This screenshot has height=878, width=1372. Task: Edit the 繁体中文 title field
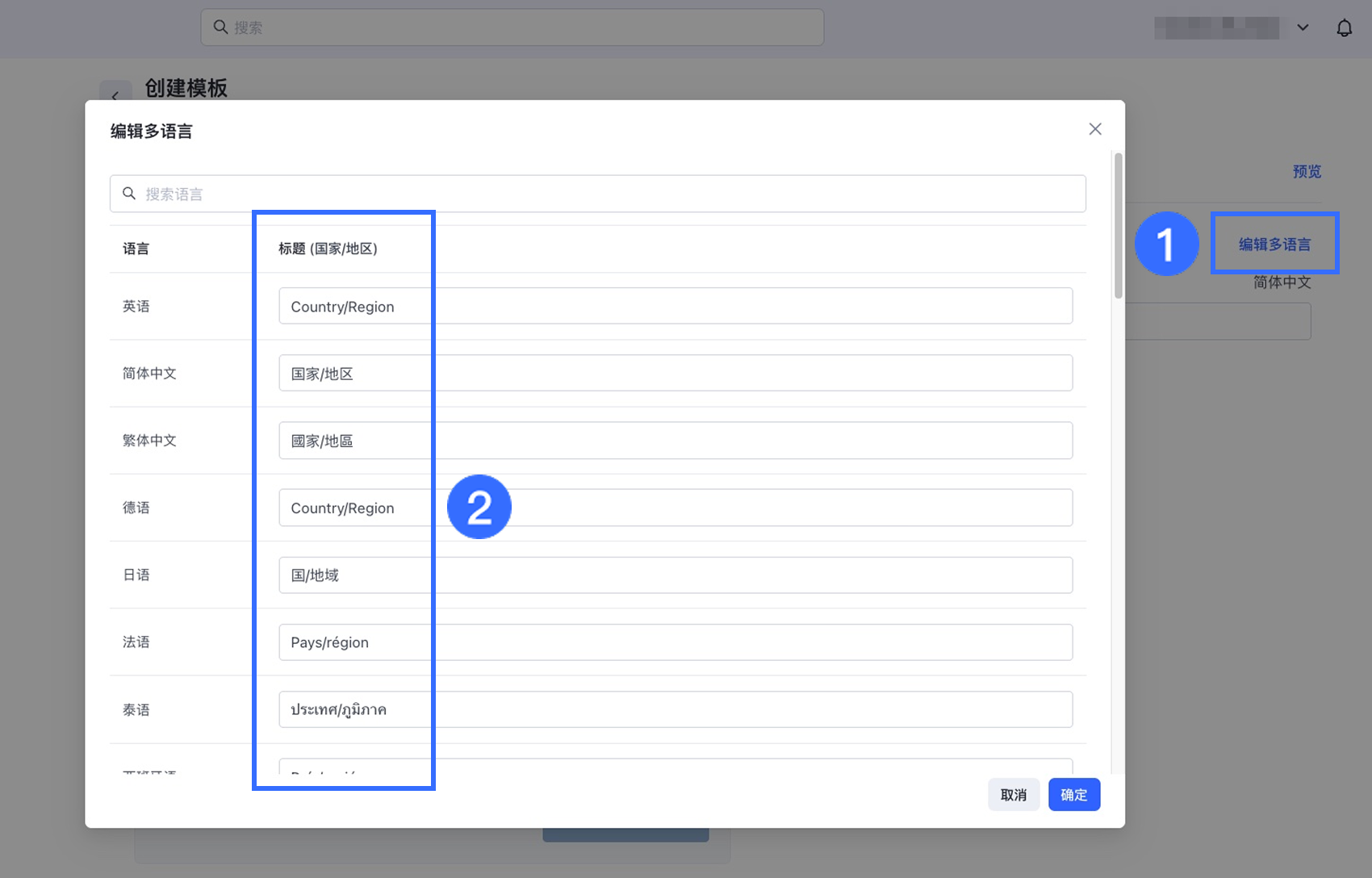(676, 441)
